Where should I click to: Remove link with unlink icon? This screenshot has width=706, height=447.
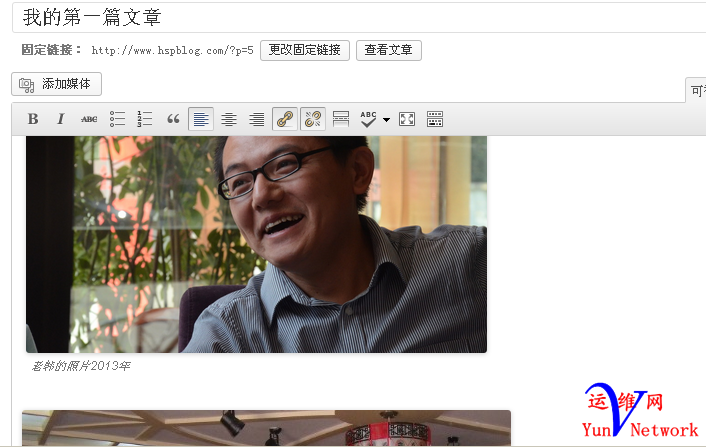tap(313, 119)
